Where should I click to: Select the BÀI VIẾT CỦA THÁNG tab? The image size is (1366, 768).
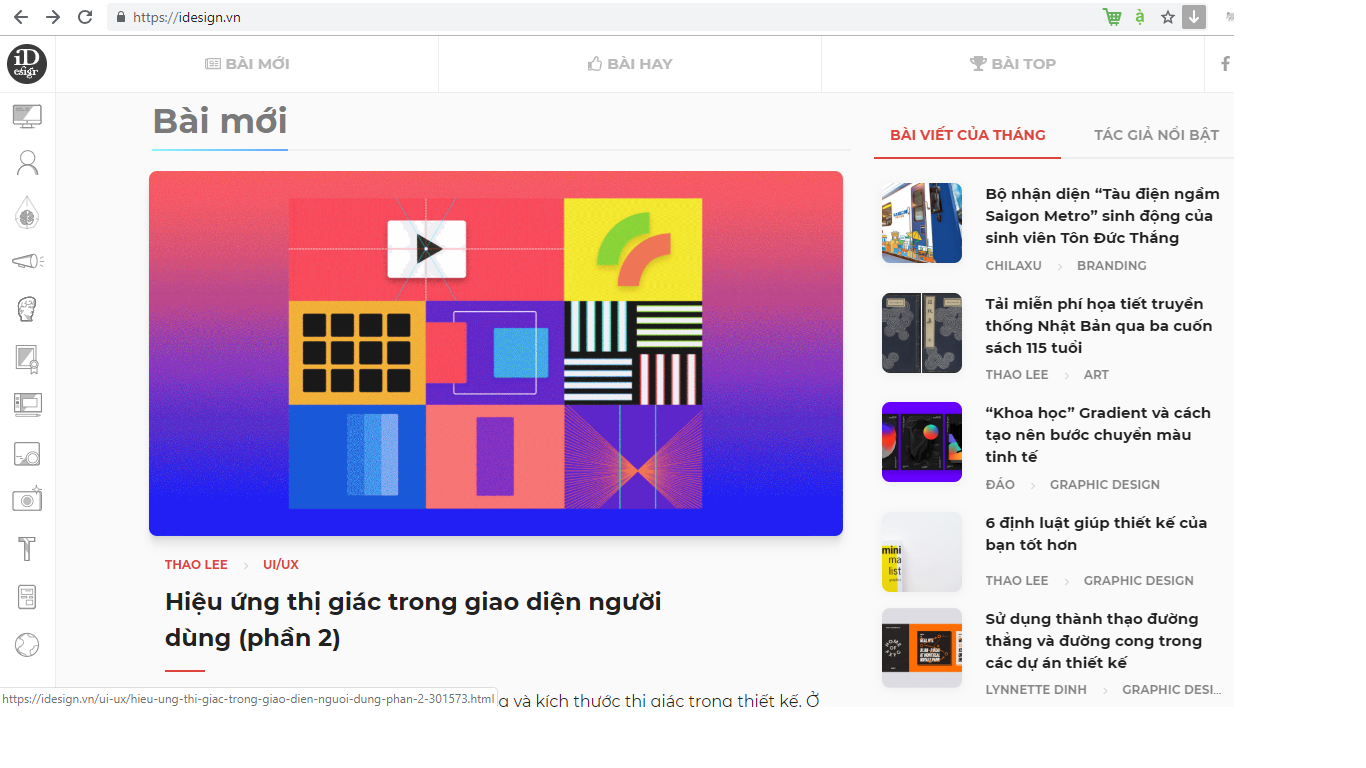[967, 135]
